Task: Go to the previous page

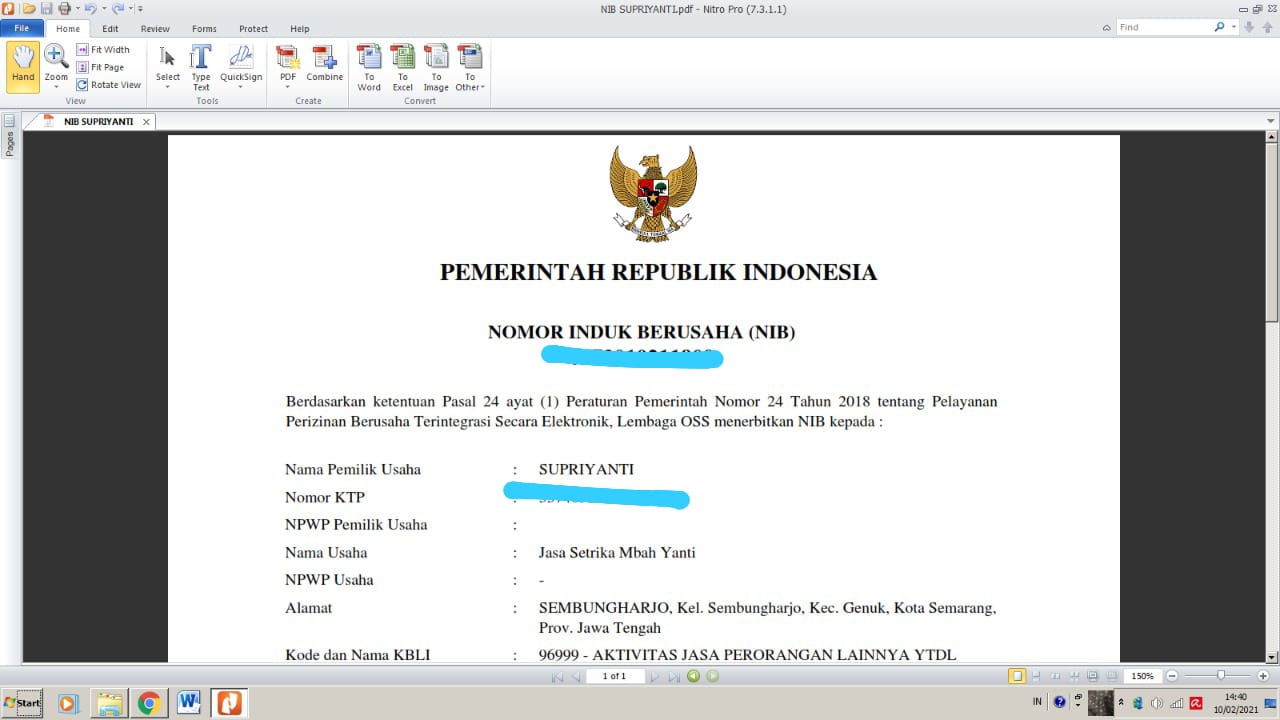Action: pyautogui.click(x=576, y=676)
